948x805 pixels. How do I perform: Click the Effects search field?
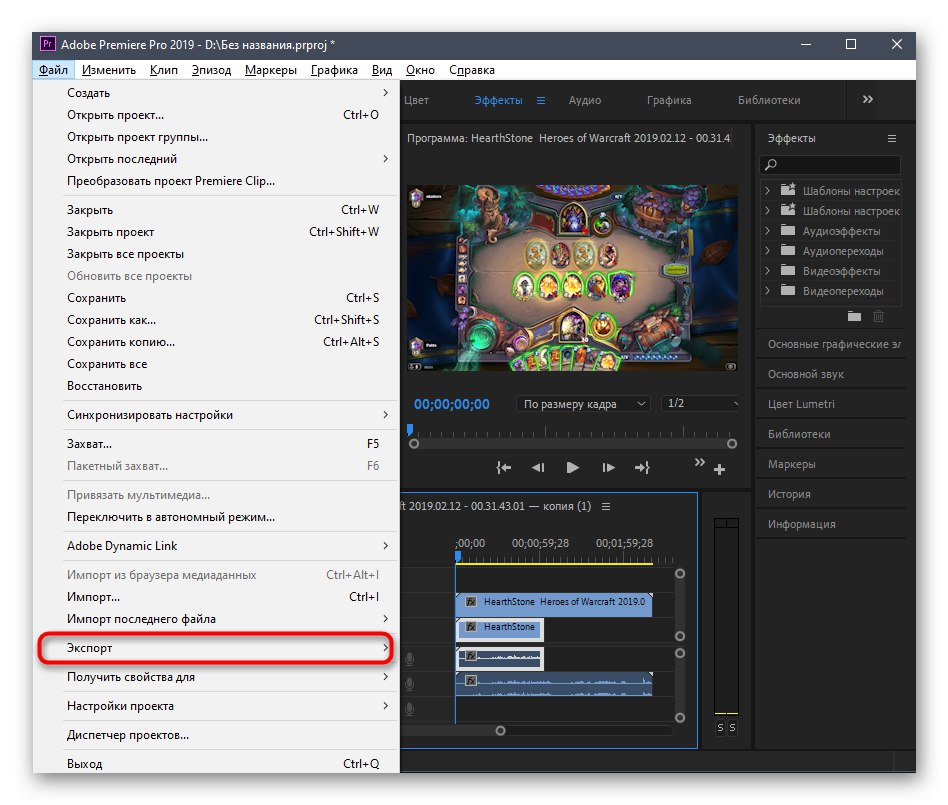coord(836,165)
